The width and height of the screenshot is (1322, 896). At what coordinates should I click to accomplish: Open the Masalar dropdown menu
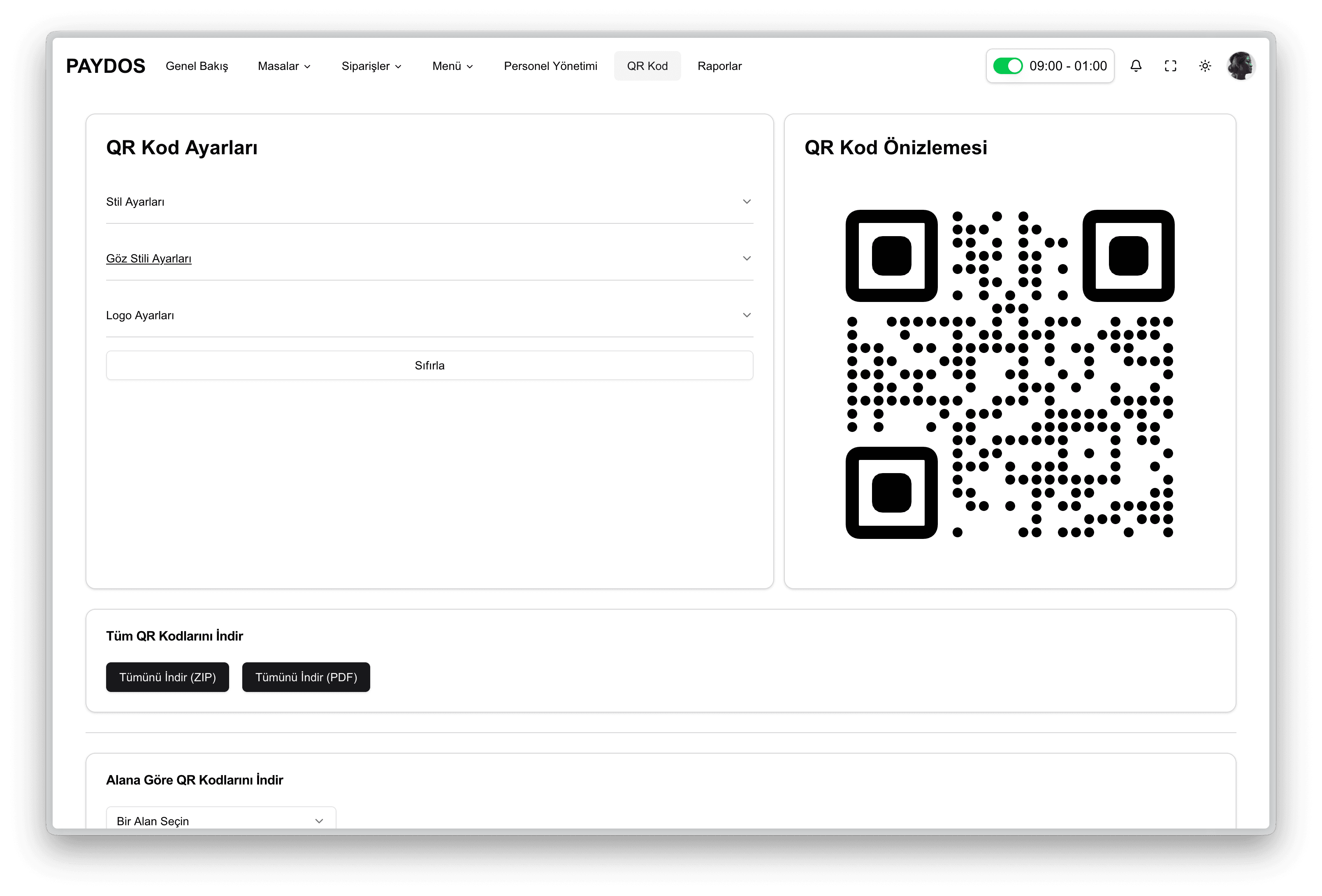[283, 65]
